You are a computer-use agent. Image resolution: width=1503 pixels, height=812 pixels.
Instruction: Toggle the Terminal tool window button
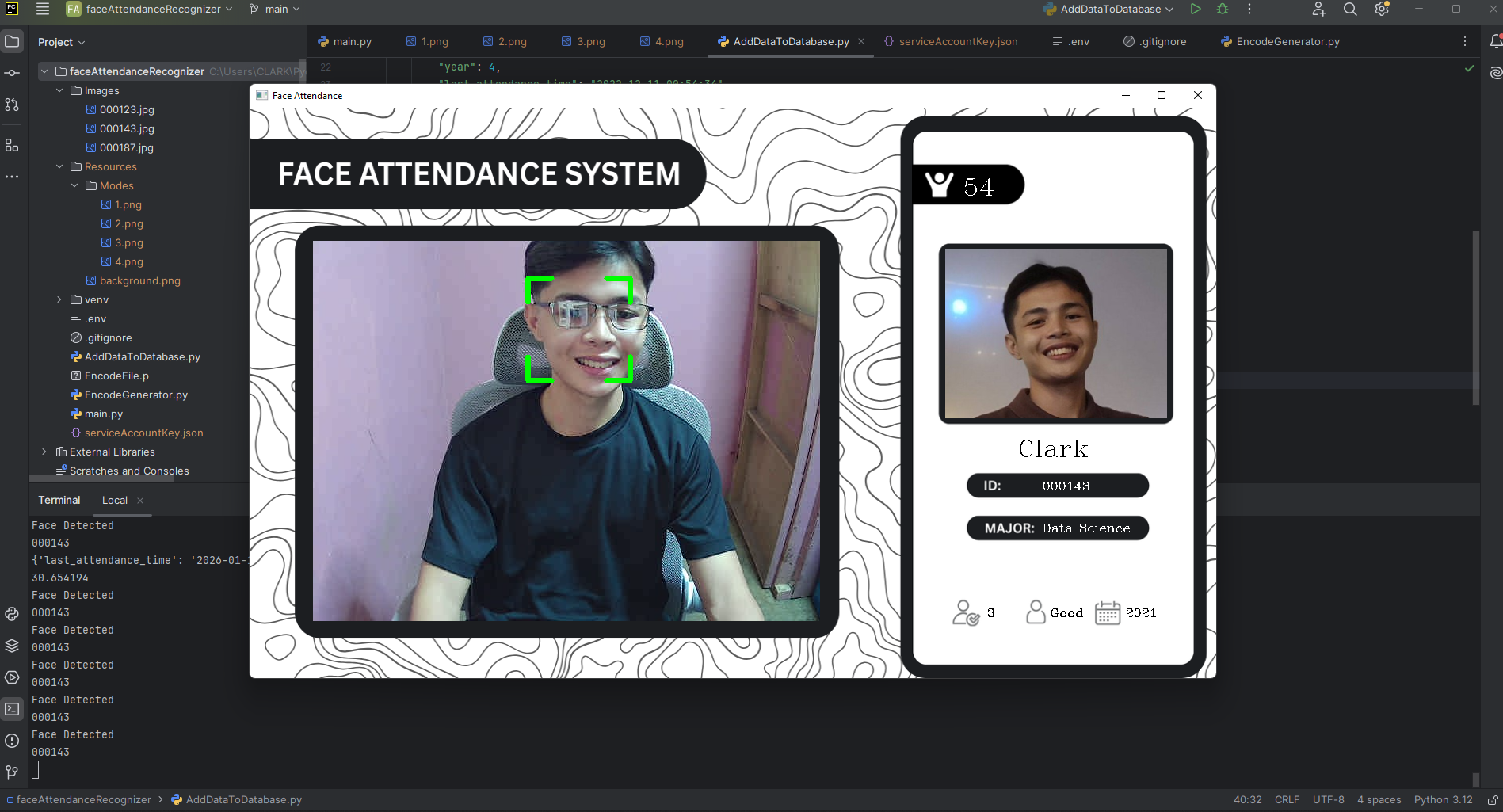coord(12,709)
